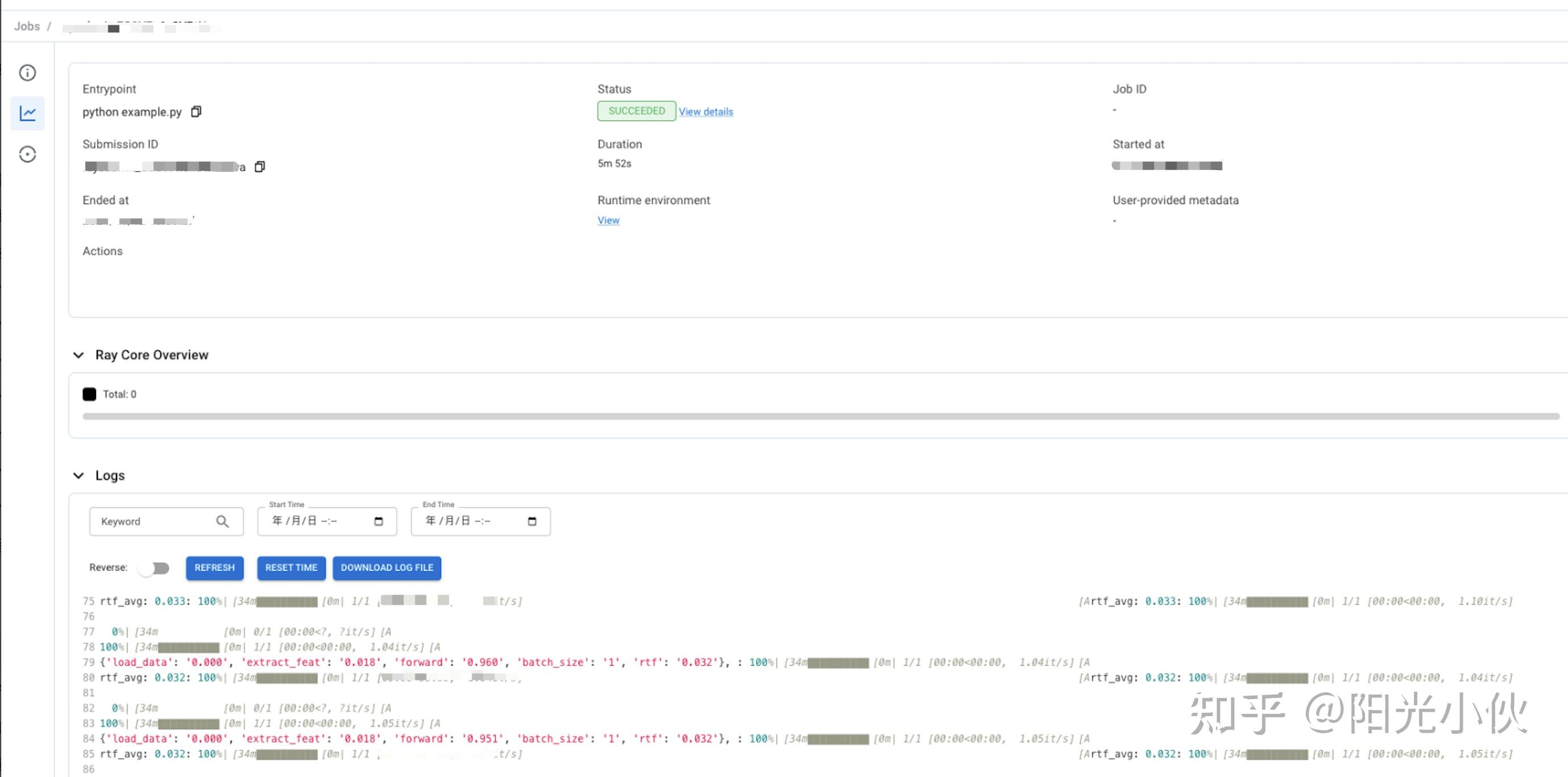The height and width of the screenshot is (777, 1568).
Task: Open the End Time calendar picker
Action: pos(532,521)
